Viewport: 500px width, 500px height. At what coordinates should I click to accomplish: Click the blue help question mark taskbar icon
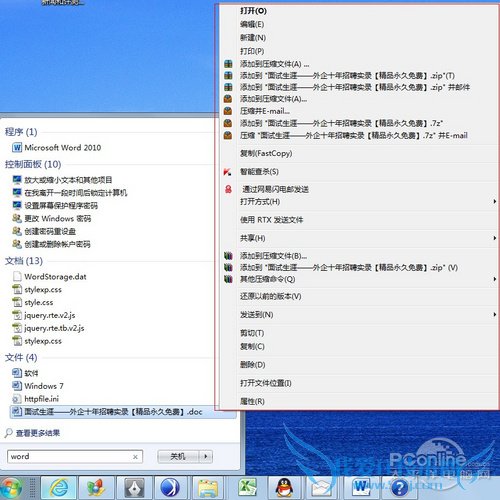coord(400,488)
